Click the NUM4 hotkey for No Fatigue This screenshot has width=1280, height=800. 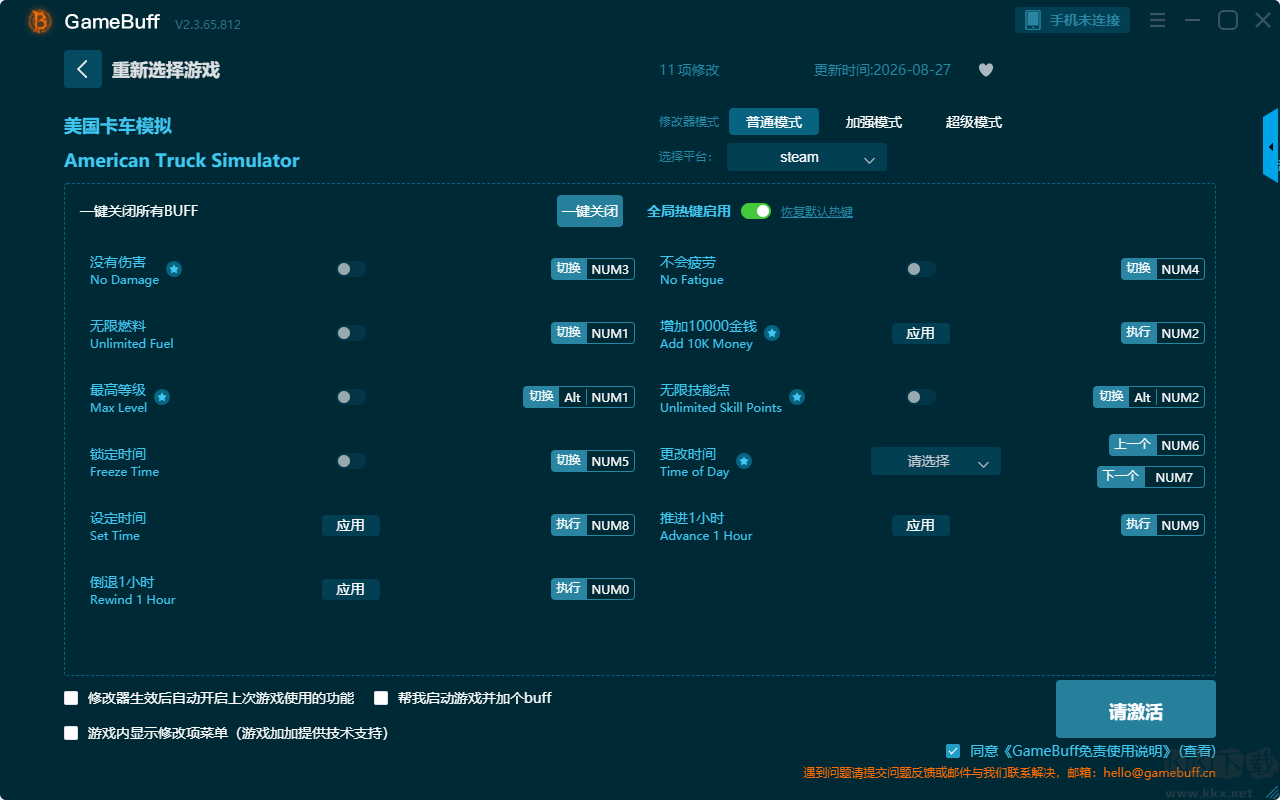coord(1163,269)
